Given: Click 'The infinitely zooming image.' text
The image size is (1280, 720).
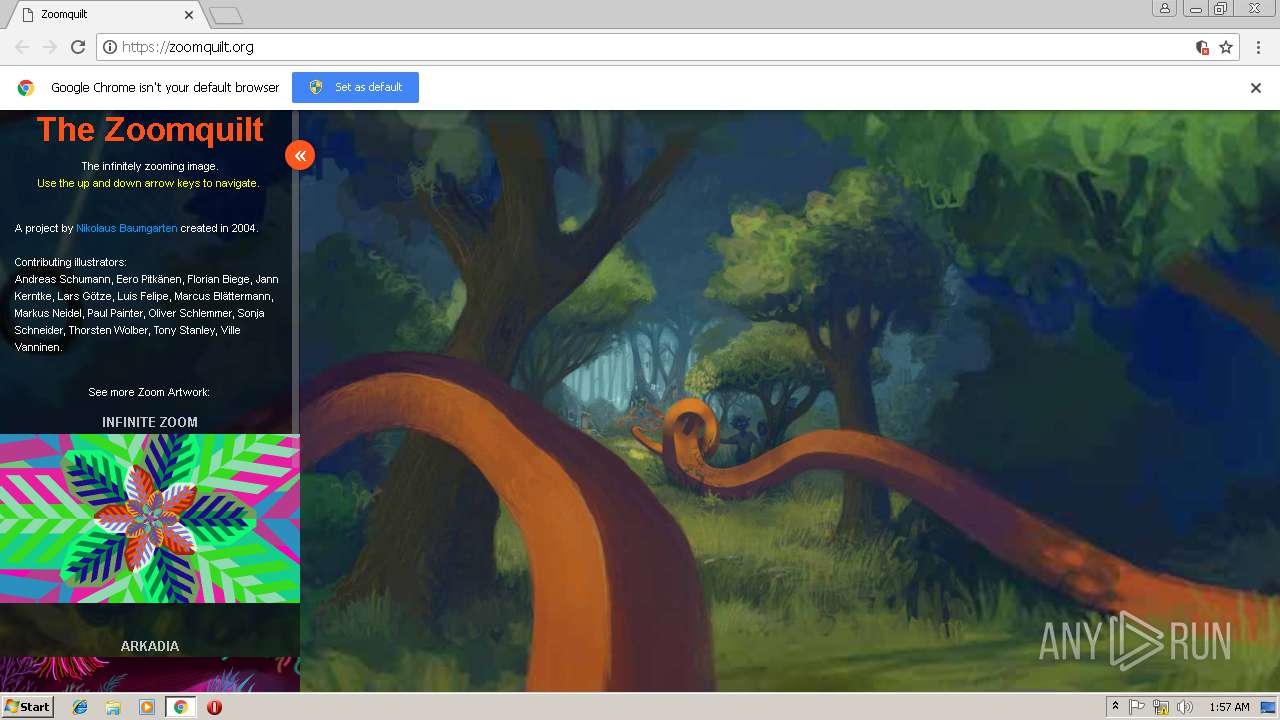Looking at the screenshot, I should coord(149,166).
